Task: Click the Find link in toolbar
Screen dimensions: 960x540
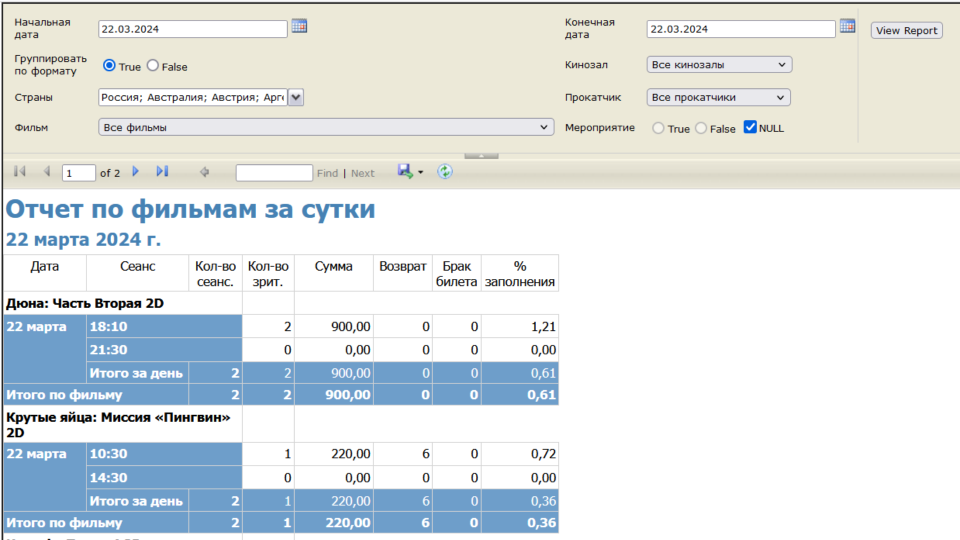Action: [327, 173]
